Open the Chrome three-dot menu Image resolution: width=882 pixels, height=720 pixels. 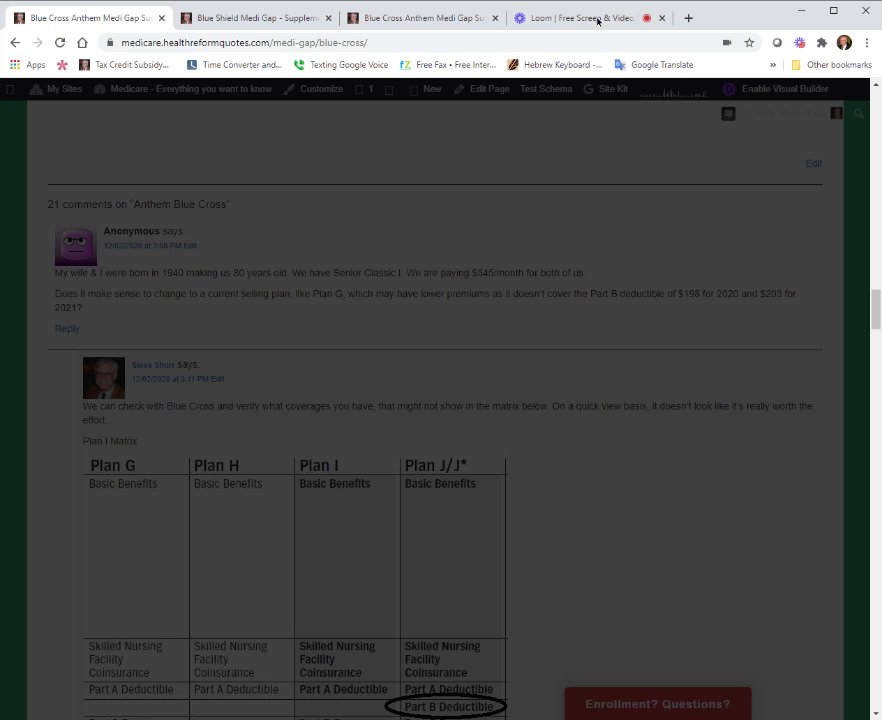(867, 43)
